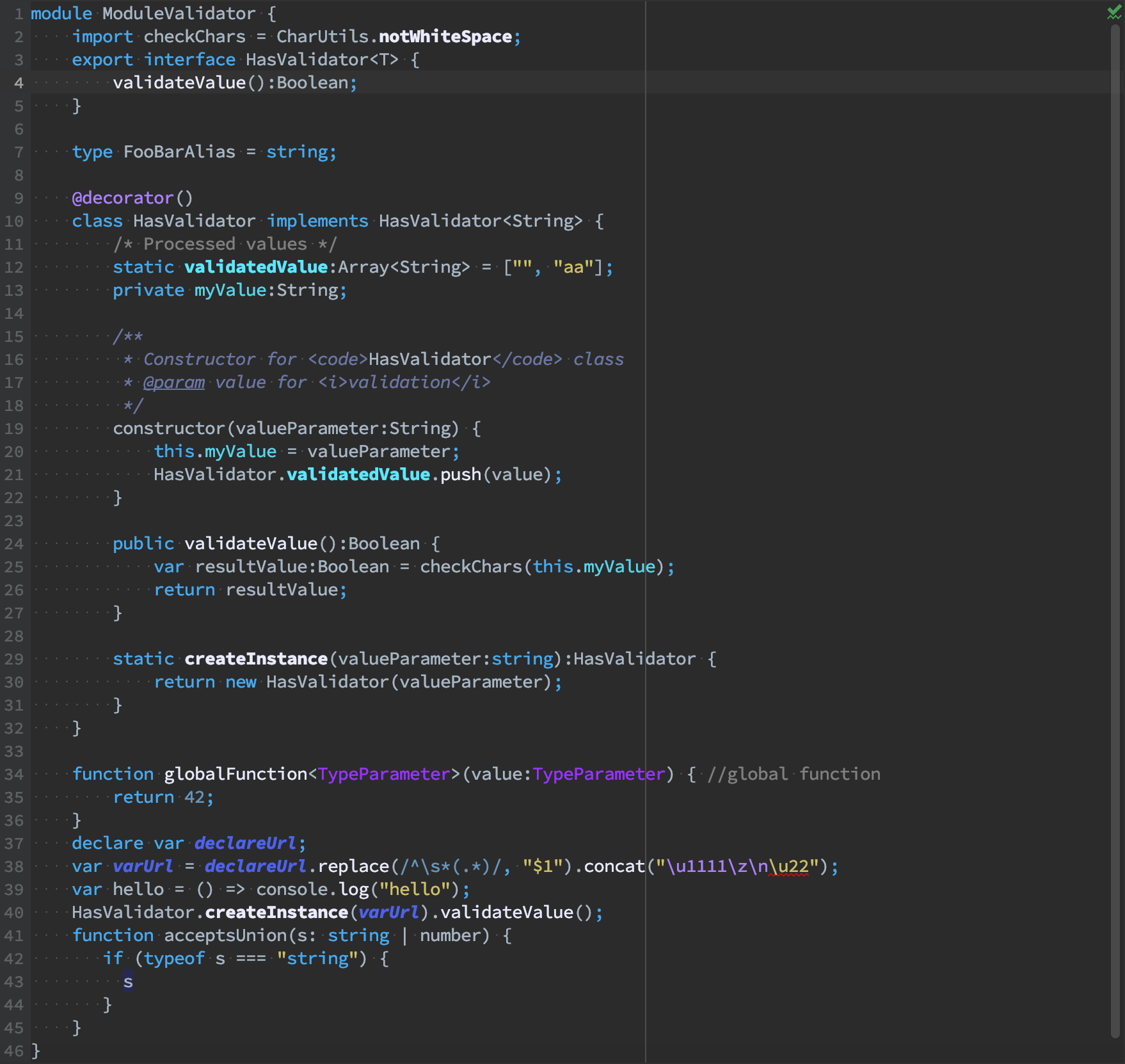Image resolution: width=1125 pixels, height=1064 pixels.
Task: Click 'return resultValue;' on line 26
Action: 250,590
